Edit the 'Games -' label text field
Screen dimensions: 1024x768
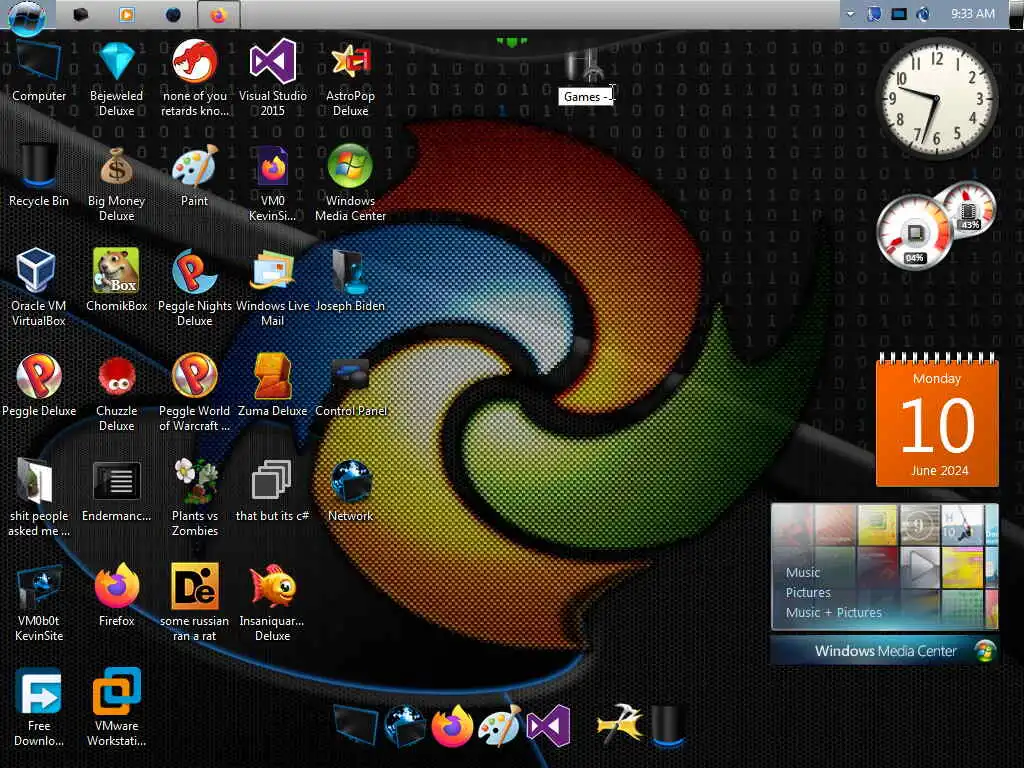(x=586, y=97)
